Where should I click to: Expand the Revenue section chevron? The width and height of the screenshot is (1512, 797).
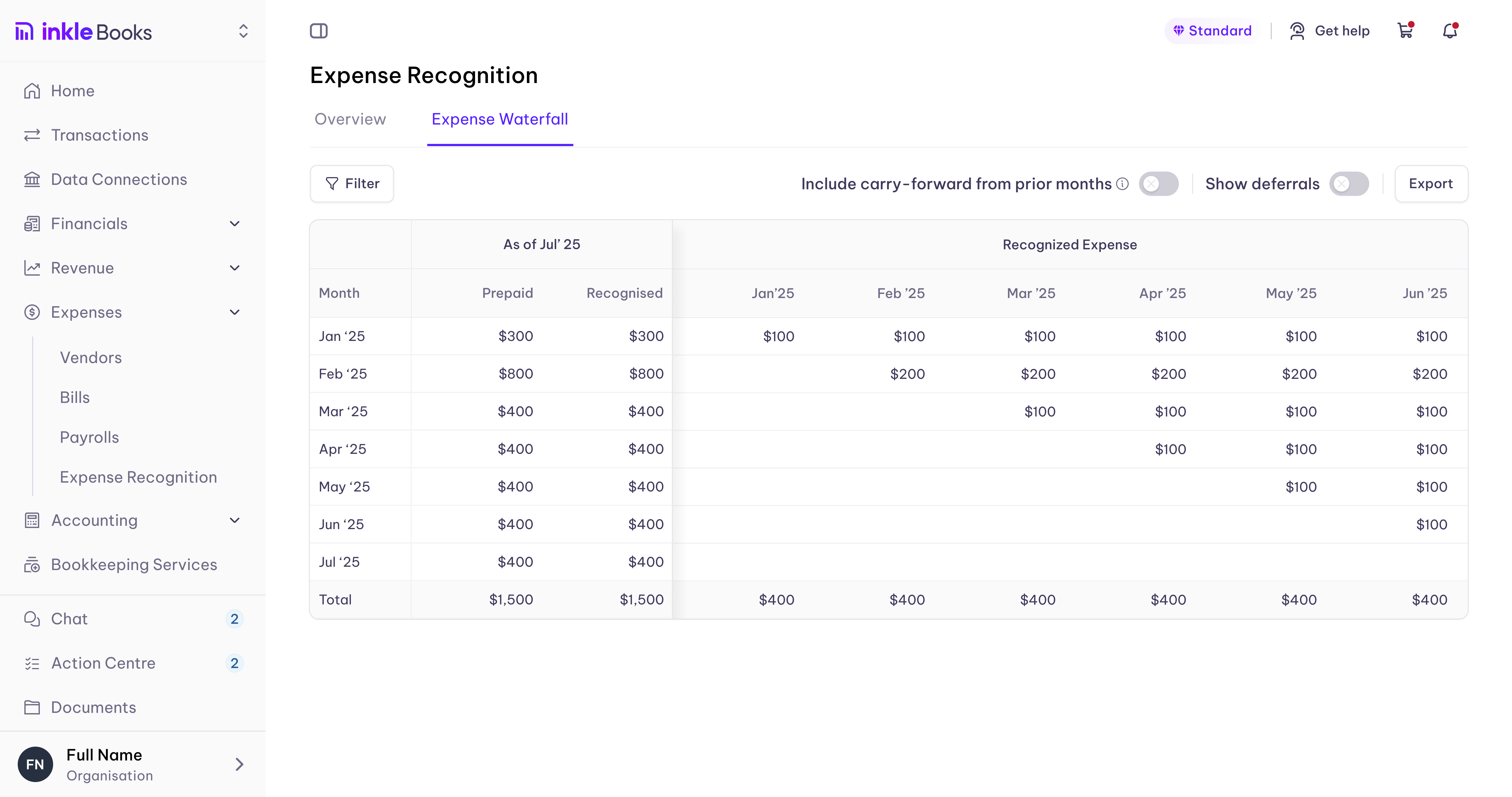click(x=234, y=268)
